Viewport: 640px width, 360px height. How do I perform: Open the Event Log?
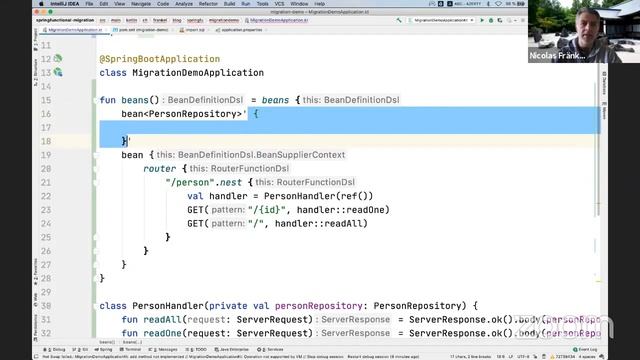point(585,350)
